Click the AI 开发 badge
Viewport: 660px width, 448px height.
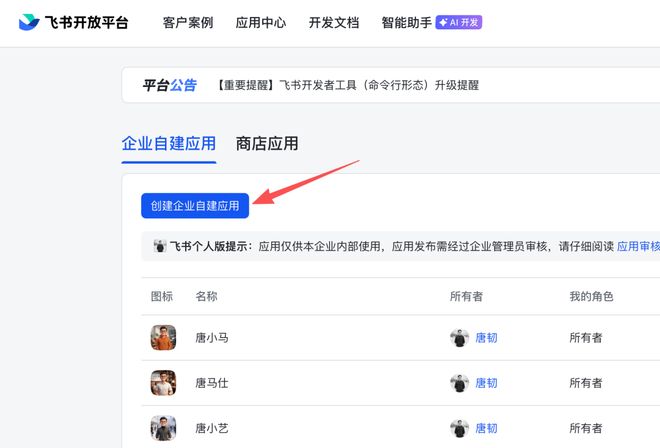pos(458,22)
